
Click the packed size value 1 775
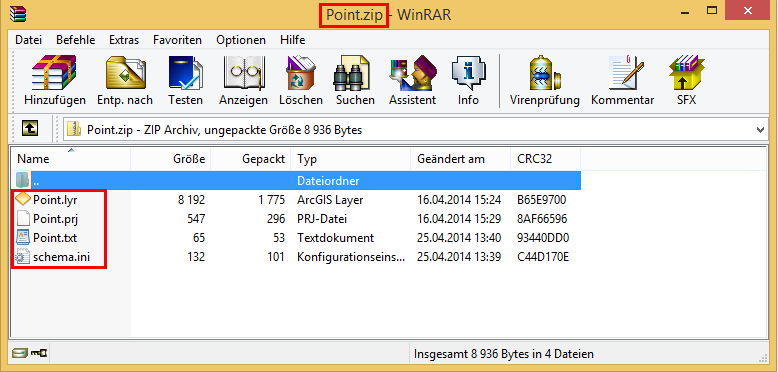click(x=270, y=200)
